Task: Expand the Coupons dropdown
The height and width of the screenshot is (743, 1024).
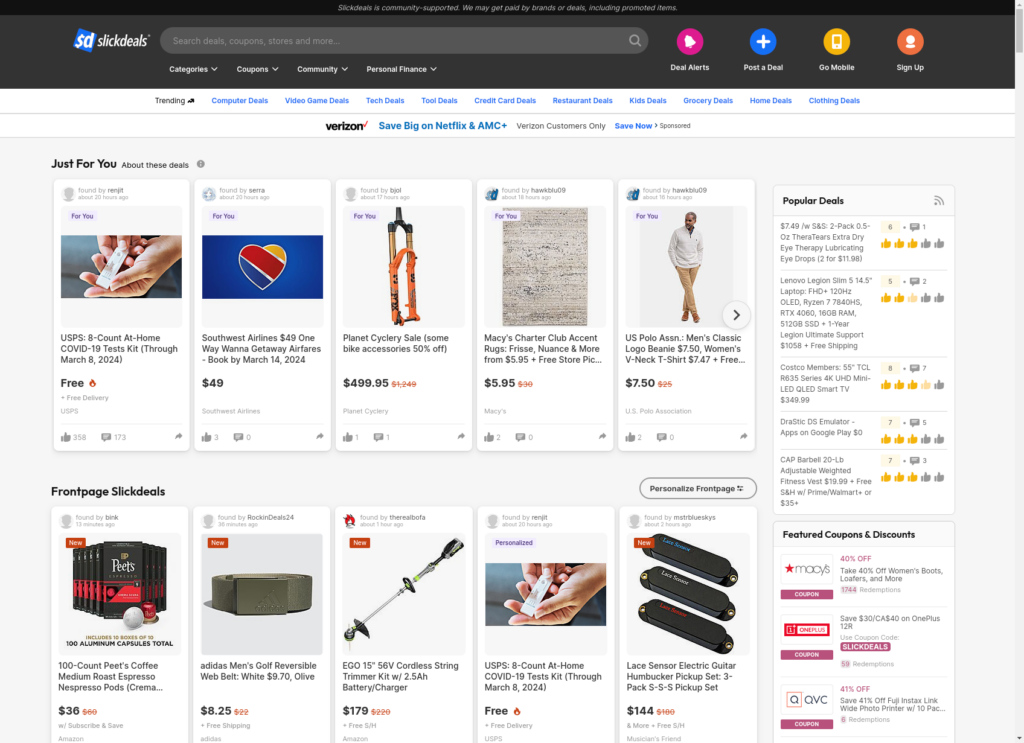Action: point(257,69)
